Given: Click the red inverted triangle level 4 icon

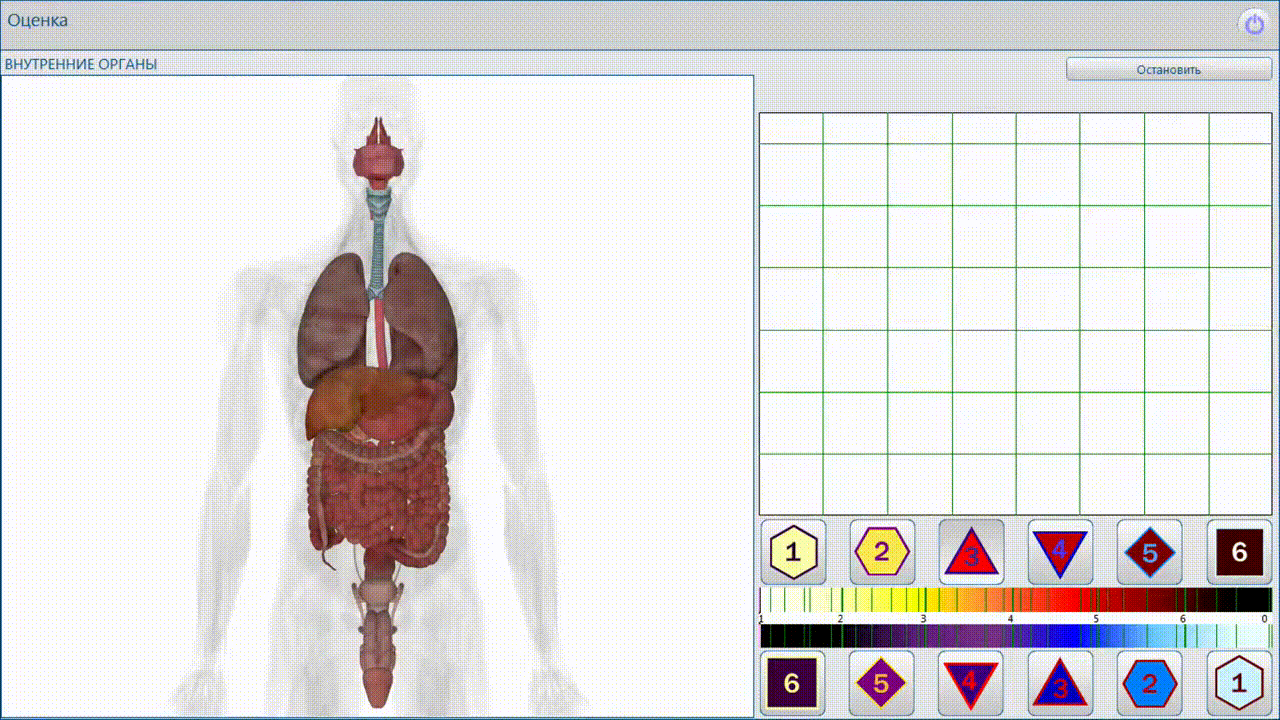Looking at the screenshot, I should (x=1060, y=552).
